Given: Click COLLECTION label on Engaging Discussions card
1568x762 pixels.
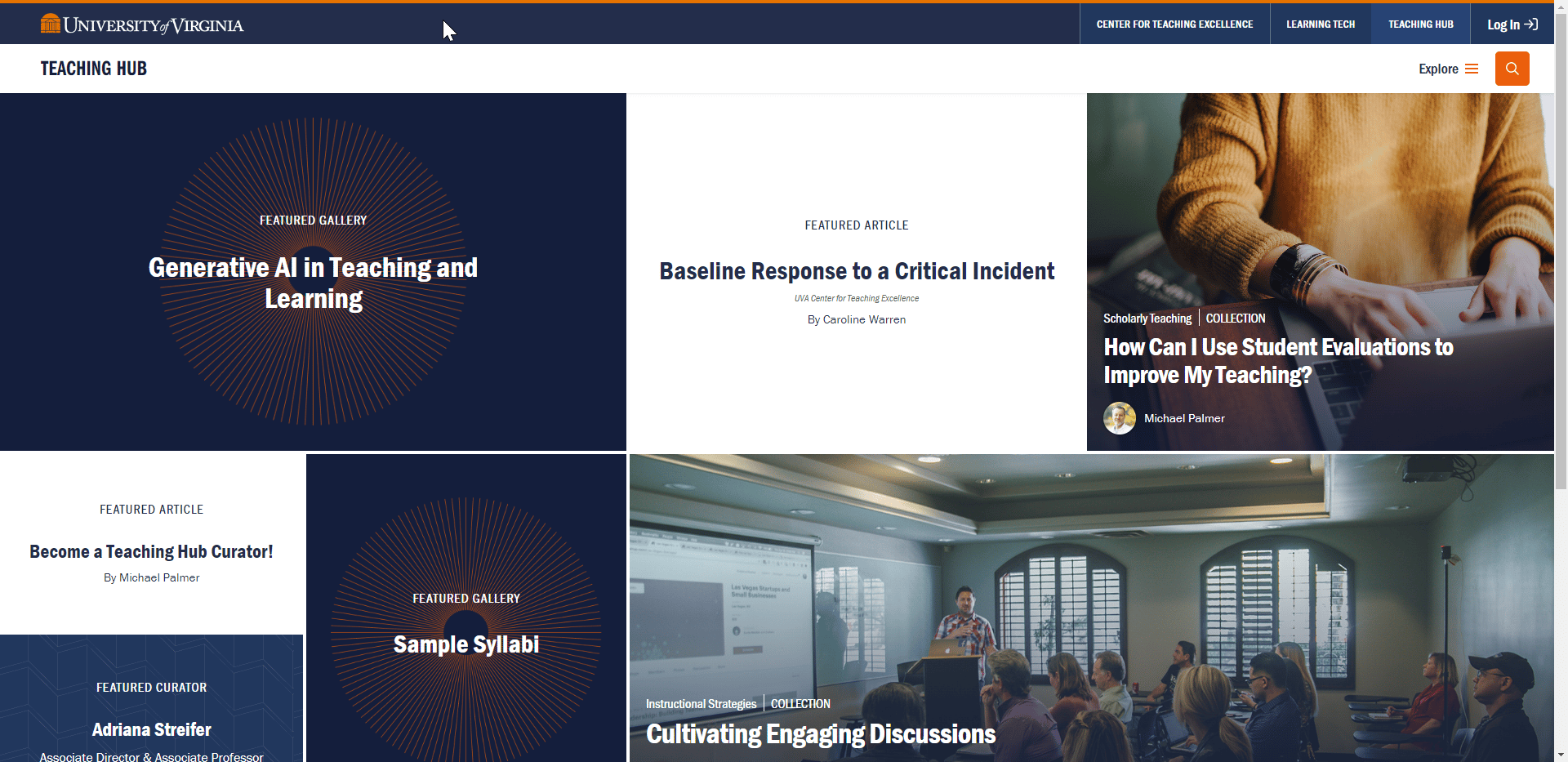Looking at the screenshot, I should [800, 704].
